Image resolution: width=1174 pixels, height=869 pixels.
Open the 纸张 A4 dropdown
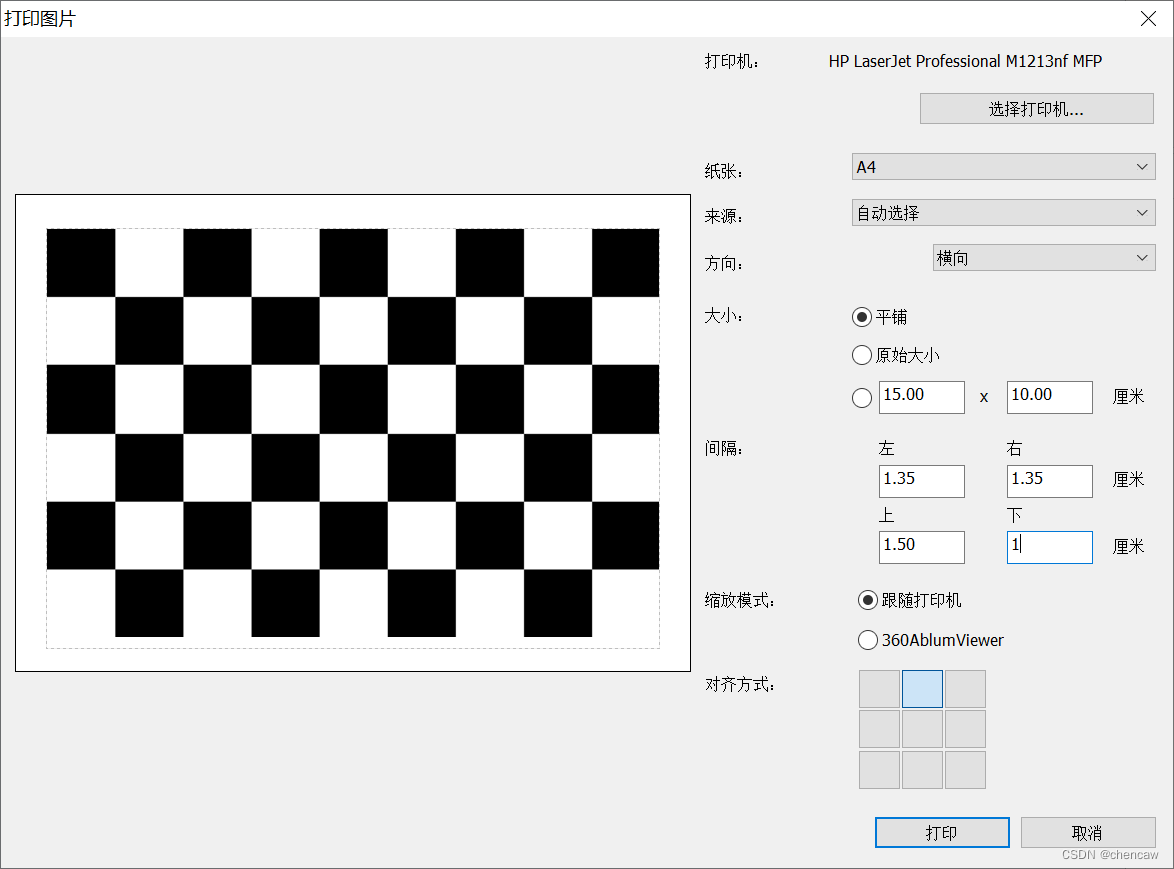(x=1003, y=166)
